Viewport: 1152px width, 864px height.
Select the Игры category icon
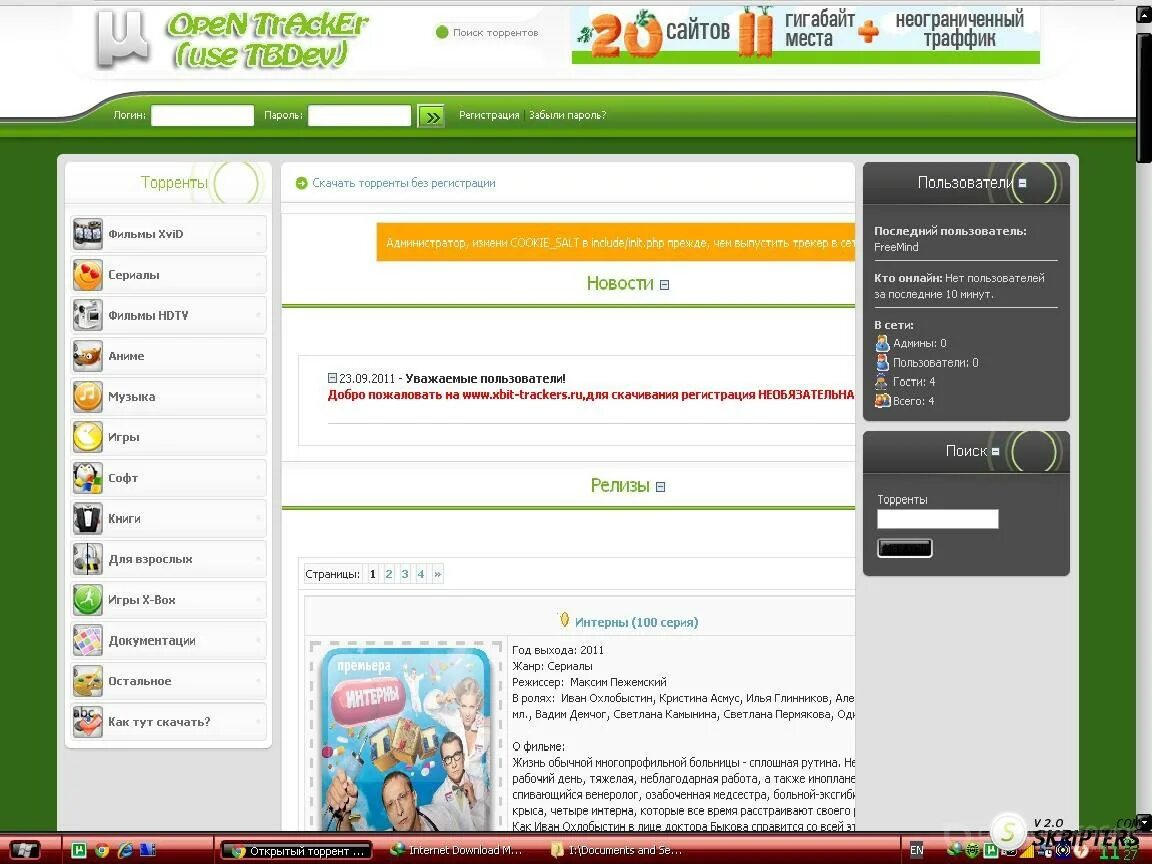[87, 437]
